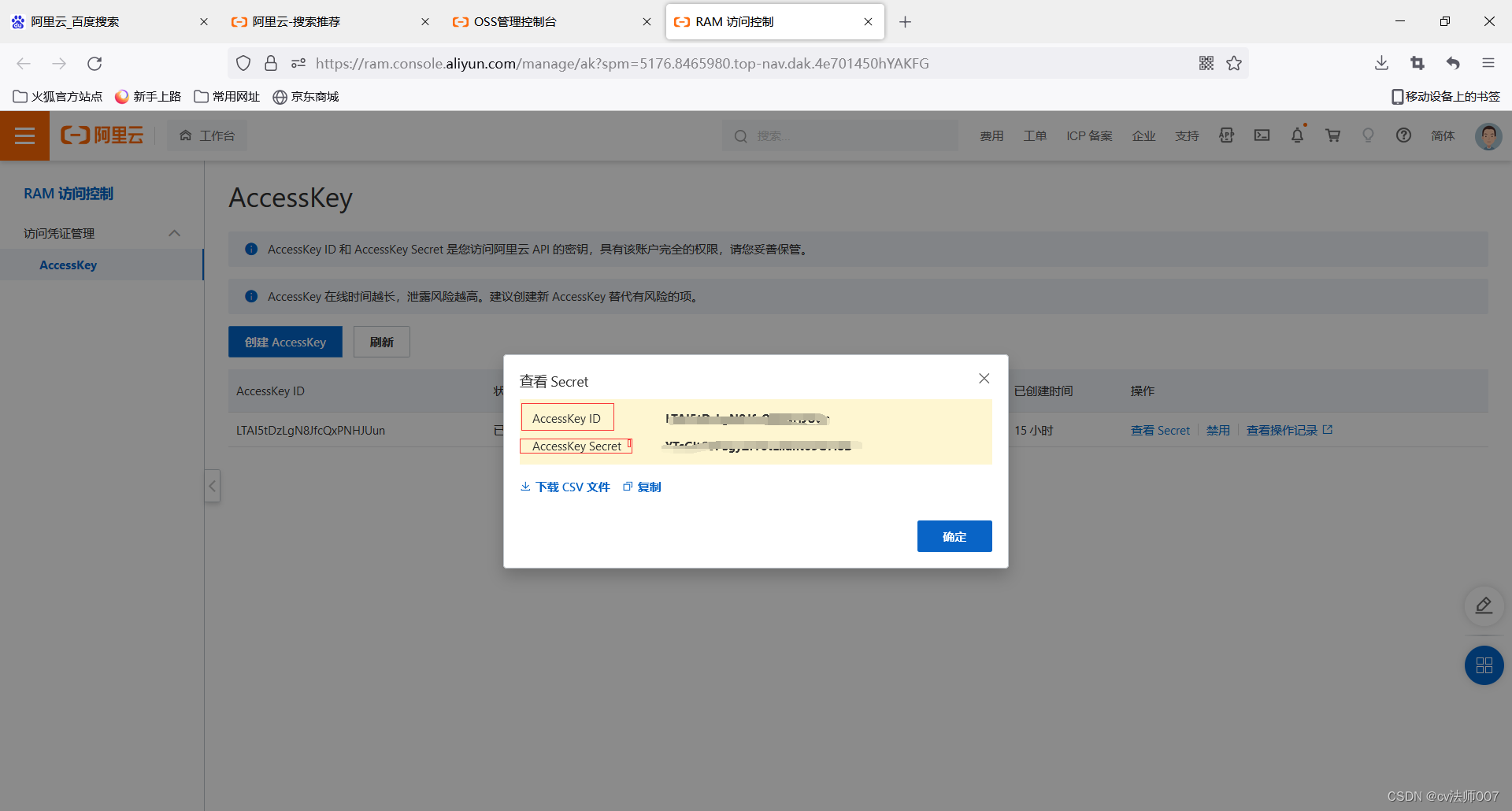Viewport: 1512px width, 811px height.
Task: Open a new browser tab
Action: (x=905, y=22)
